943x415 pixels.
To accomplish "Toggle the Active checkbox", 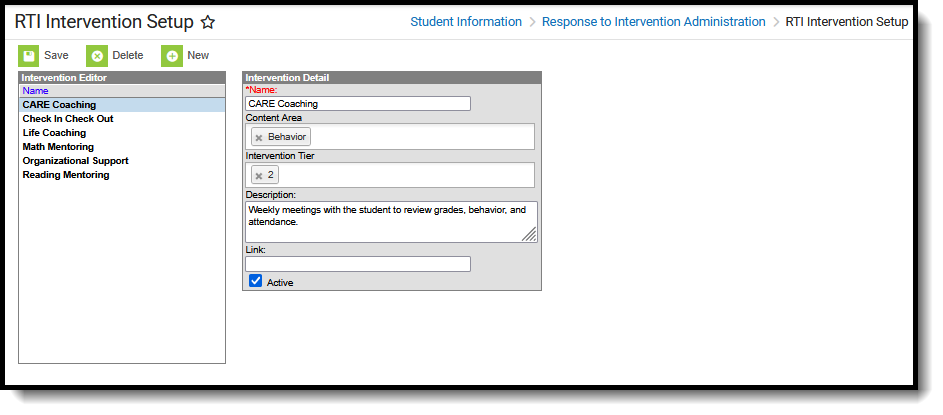I will 255,282.
